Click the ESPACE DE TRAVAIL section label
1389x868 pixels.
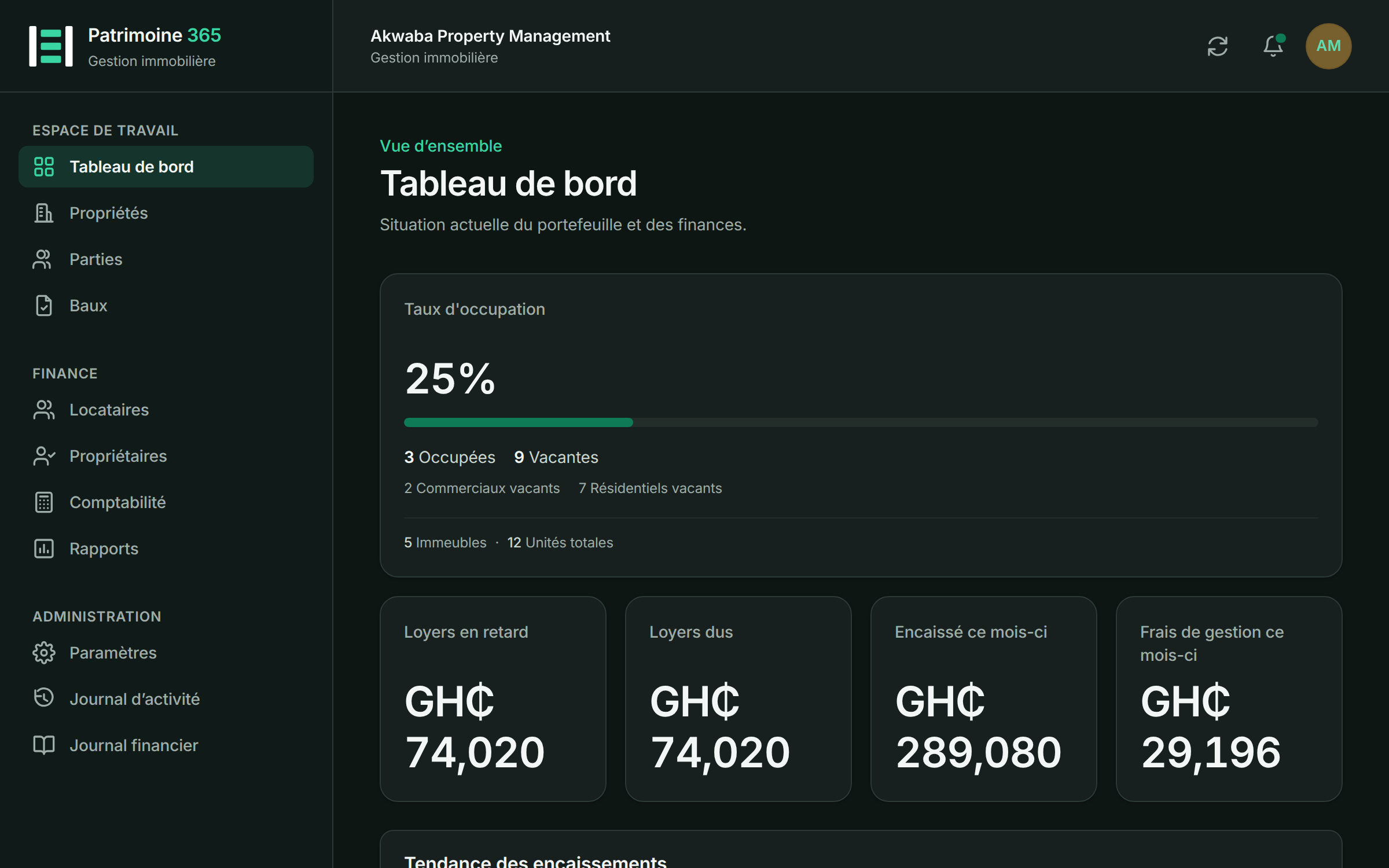105,131
